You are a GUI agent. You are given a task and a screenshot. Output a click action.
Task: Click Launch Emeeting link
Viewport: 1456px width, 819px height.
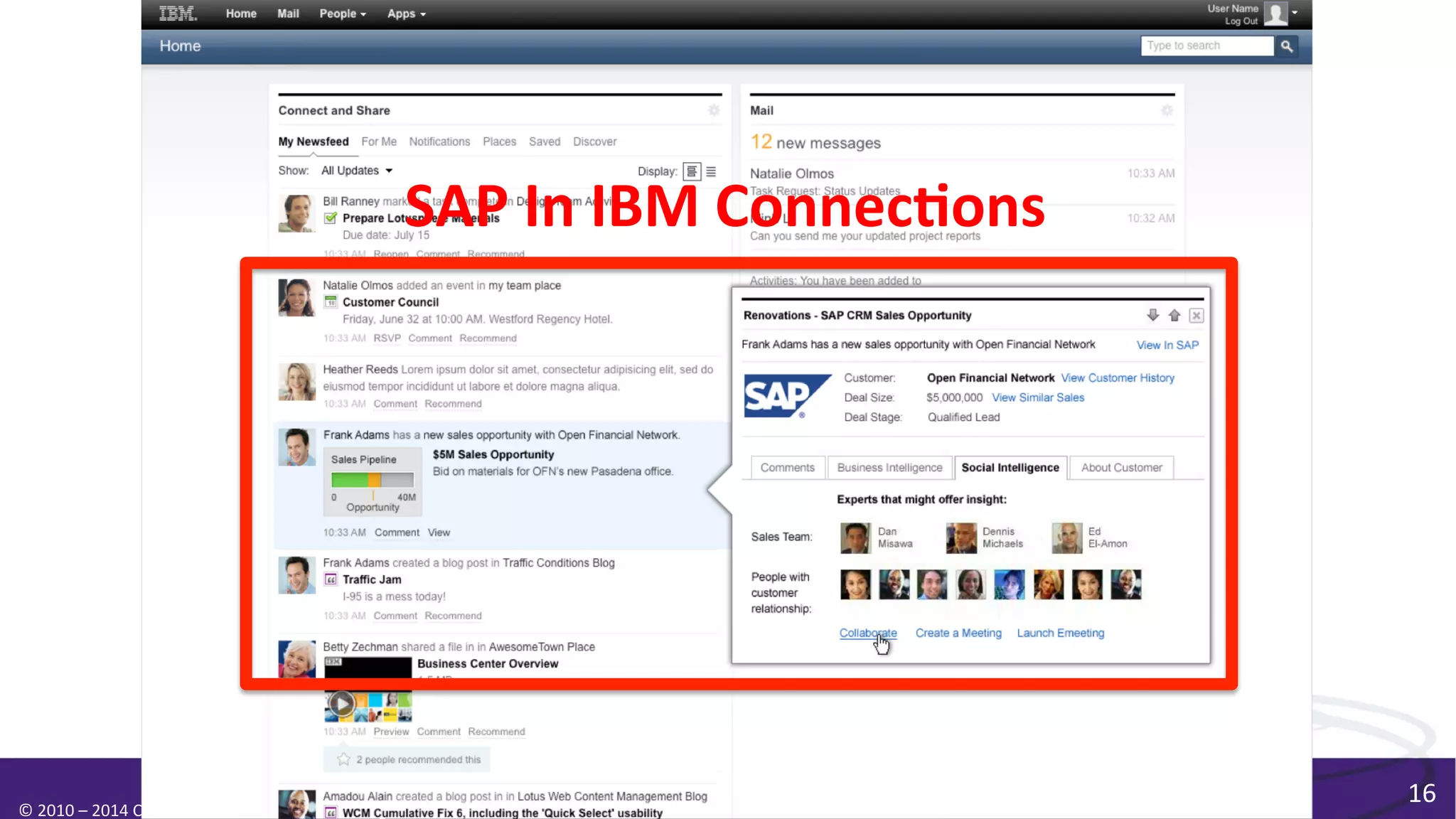tap(1061, 633)
